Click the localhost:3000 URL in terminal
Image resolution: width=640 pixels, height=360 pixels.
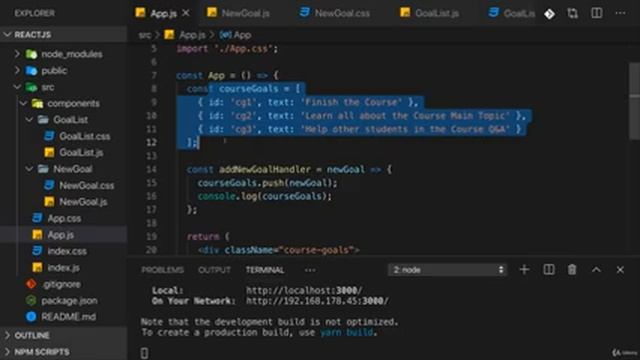click(x=304, y=291)
